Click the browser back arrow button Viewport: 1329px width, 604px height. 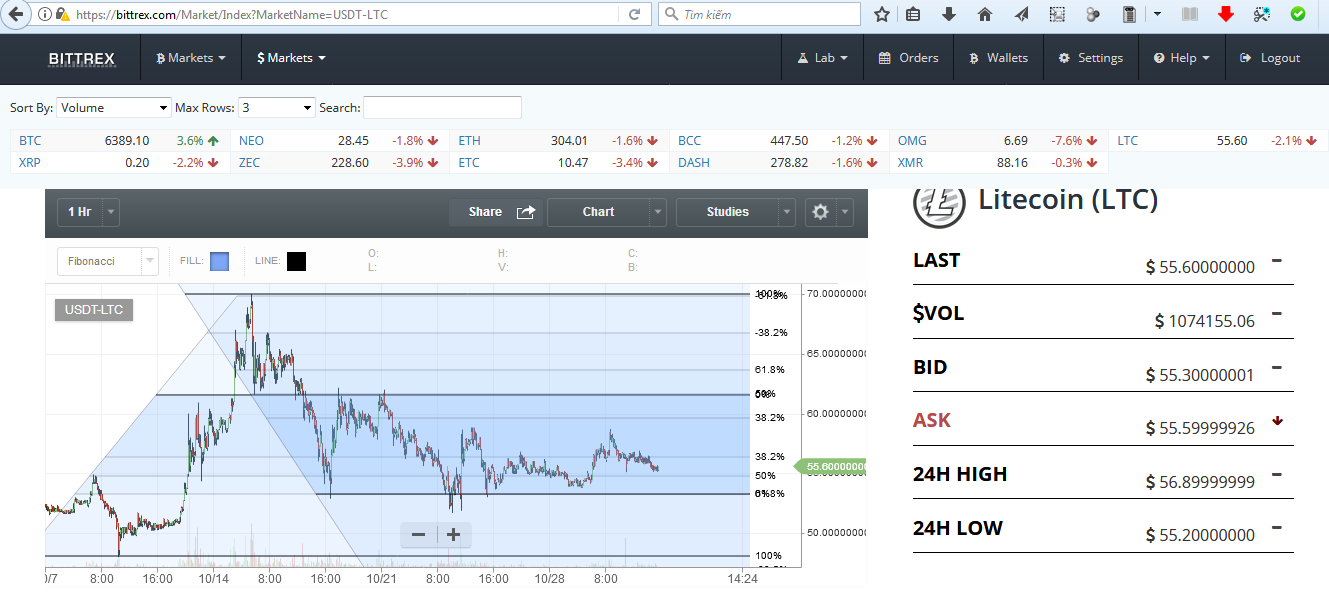point(15,15)
